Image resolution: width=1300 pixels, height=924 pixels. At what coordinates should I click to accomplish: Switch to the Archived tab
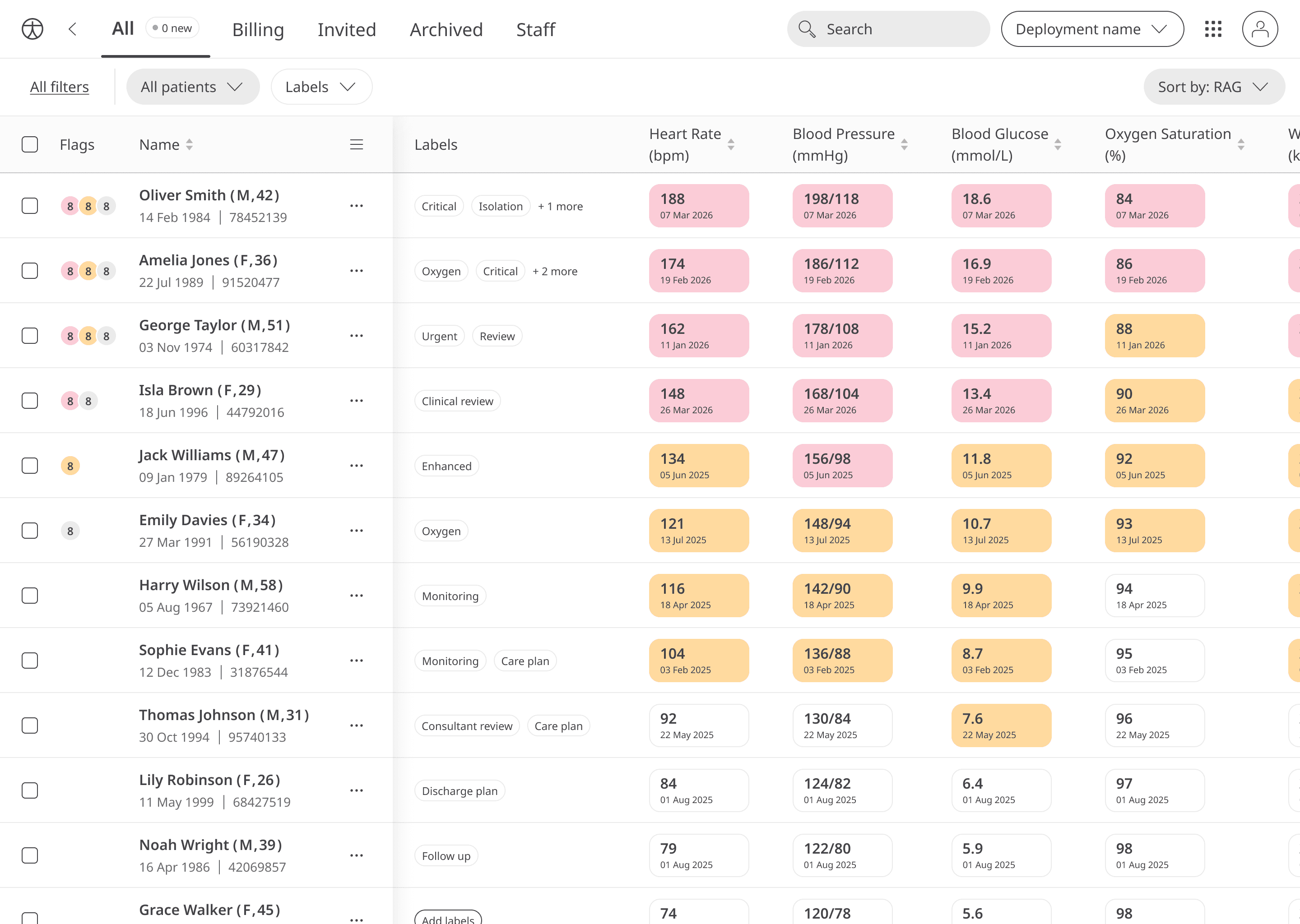tap(446, 30)
